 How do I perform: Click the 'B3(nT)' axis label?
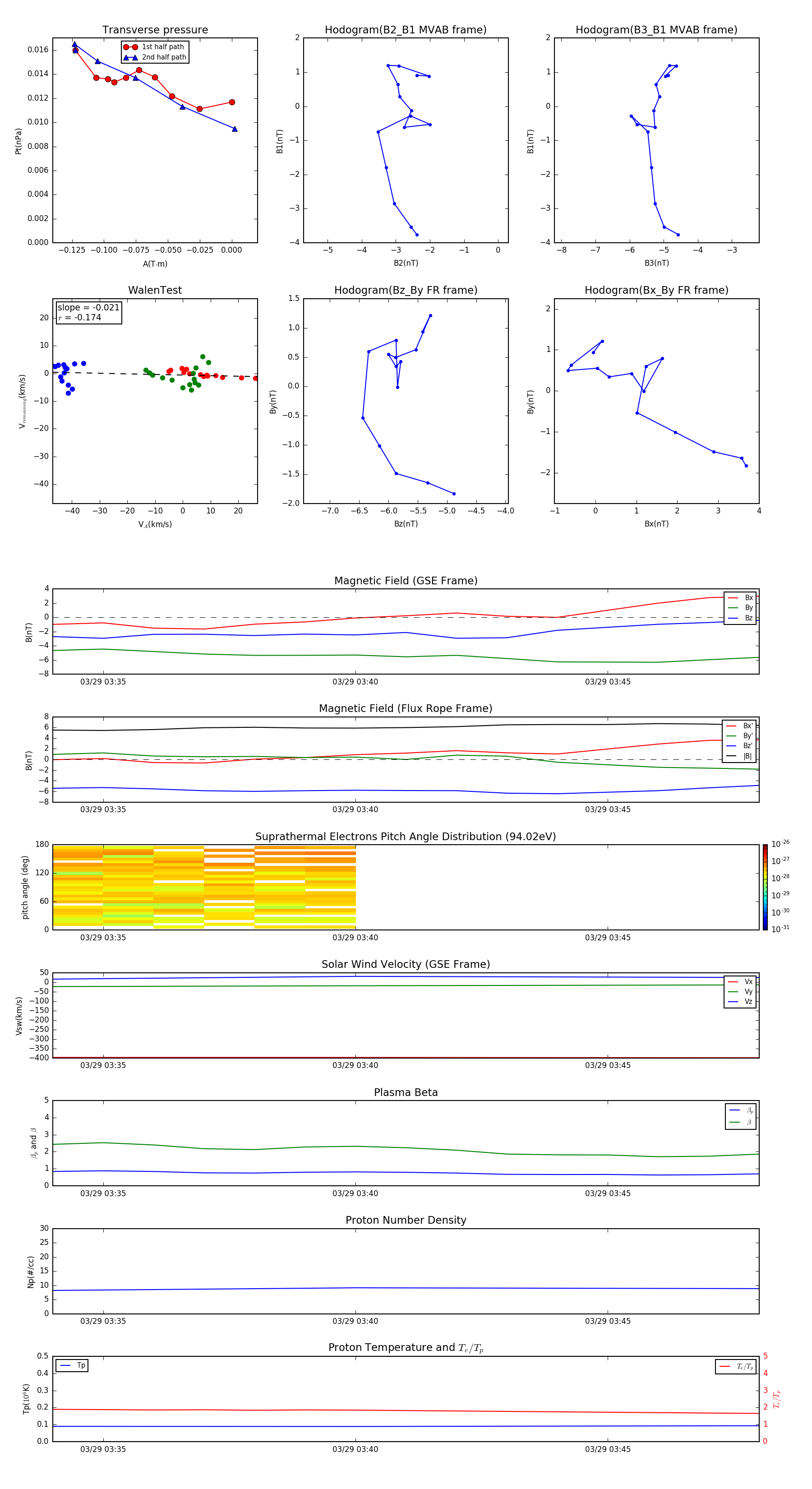tap(656, 263)
